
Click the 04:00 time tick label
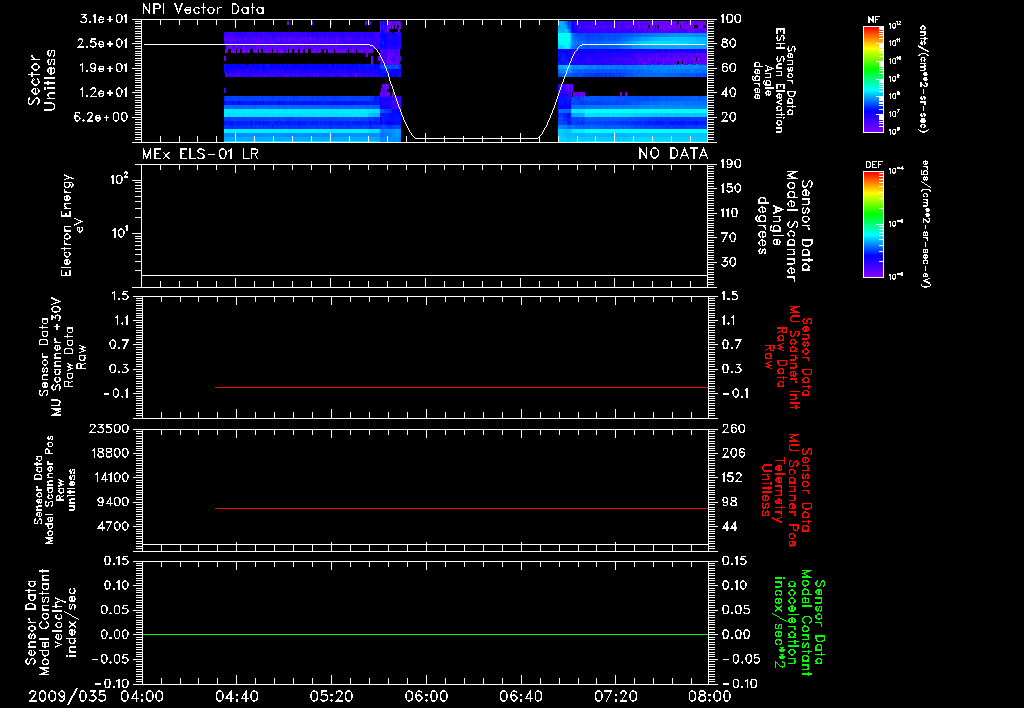pyautogui.click(x=142, y=696)
